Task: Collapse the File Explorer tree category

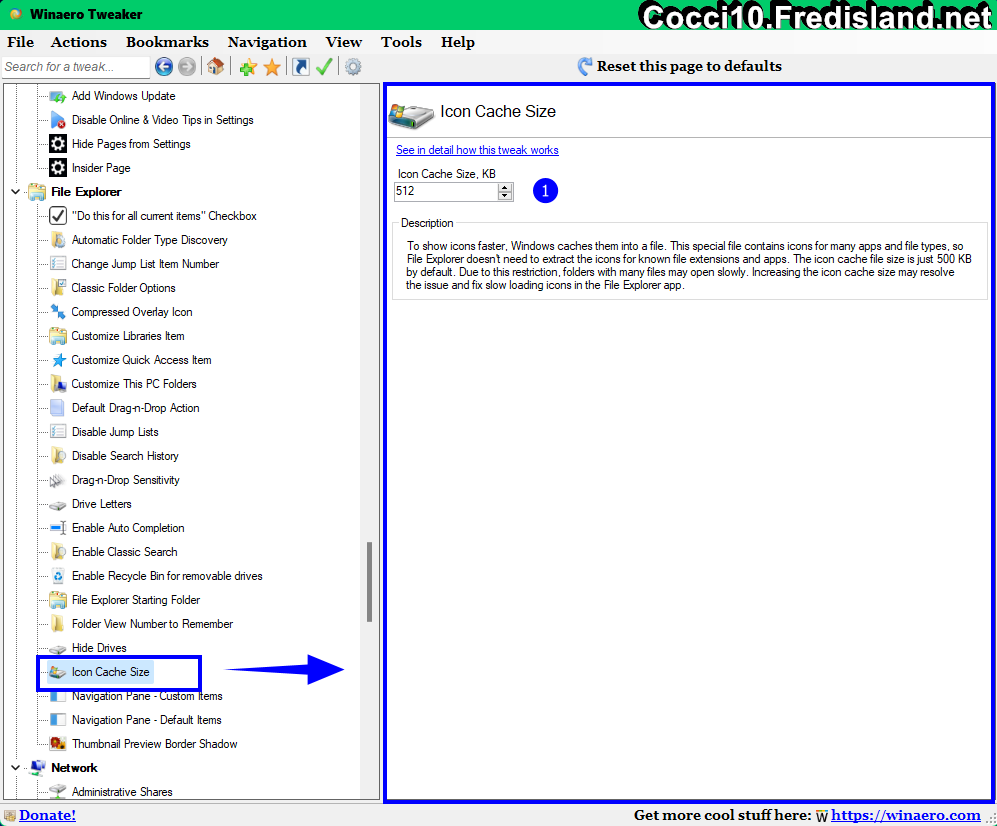Action: click(x=15, y=191)
